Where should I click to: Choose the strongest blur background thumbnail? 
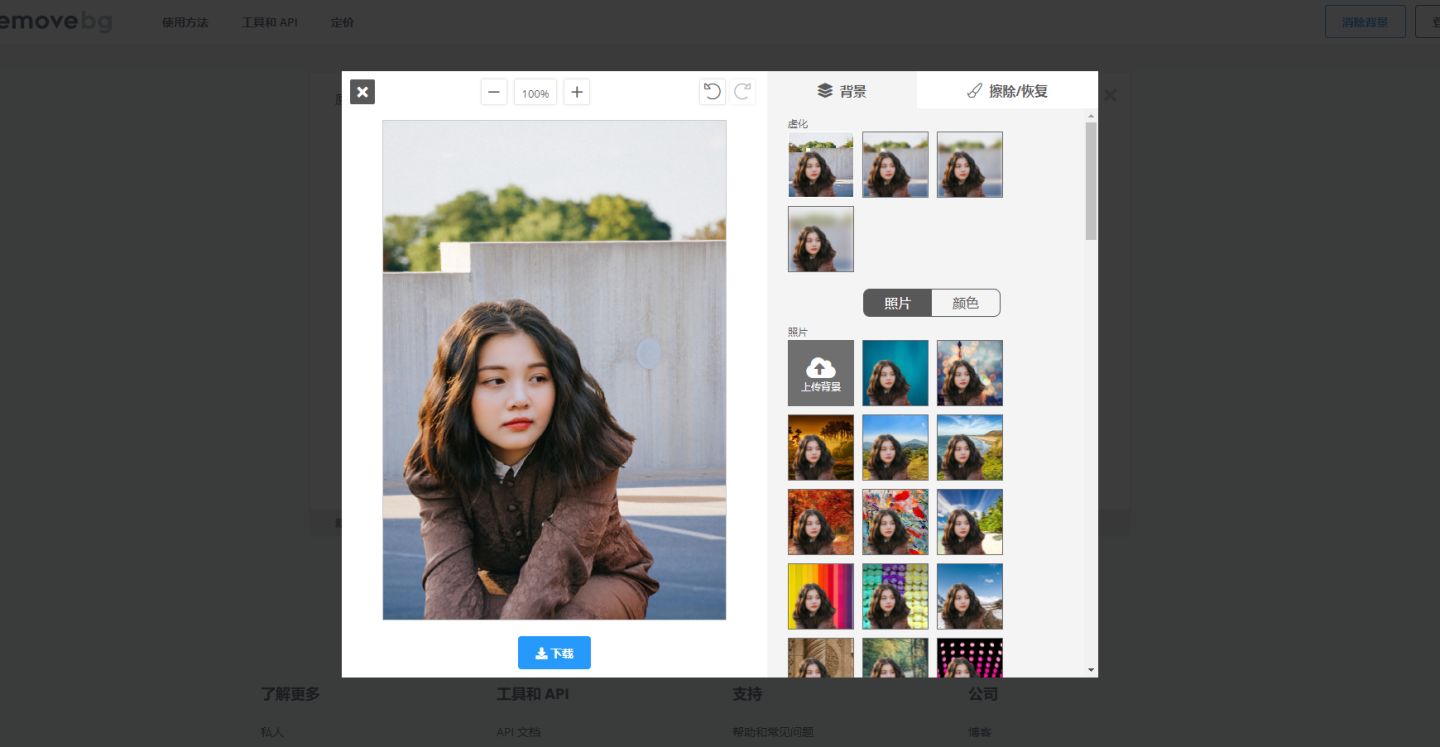(x=821, y=239)
